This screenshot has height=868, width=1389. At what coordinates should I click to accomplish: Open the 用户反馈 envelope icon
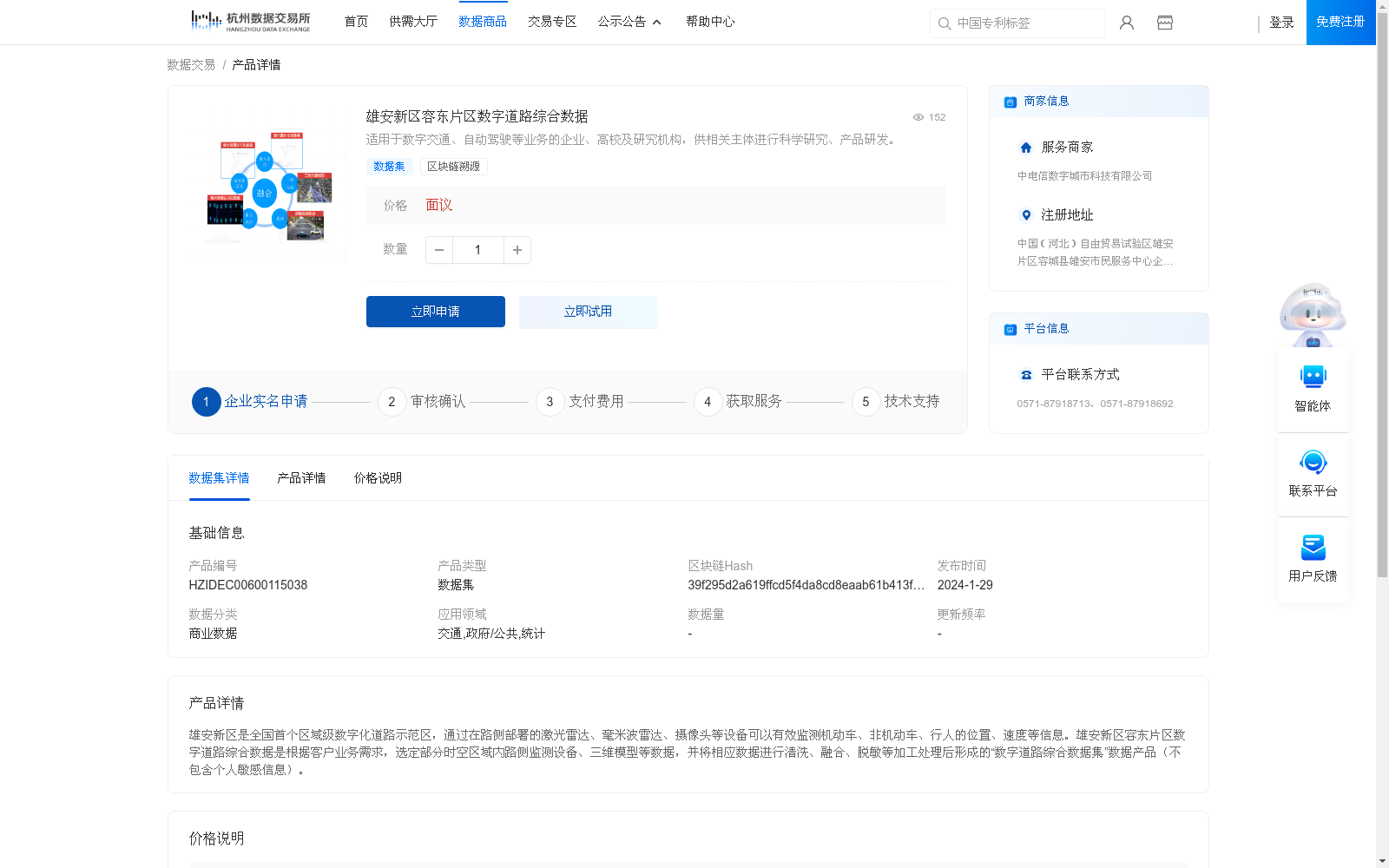(x=1313, y=547)
